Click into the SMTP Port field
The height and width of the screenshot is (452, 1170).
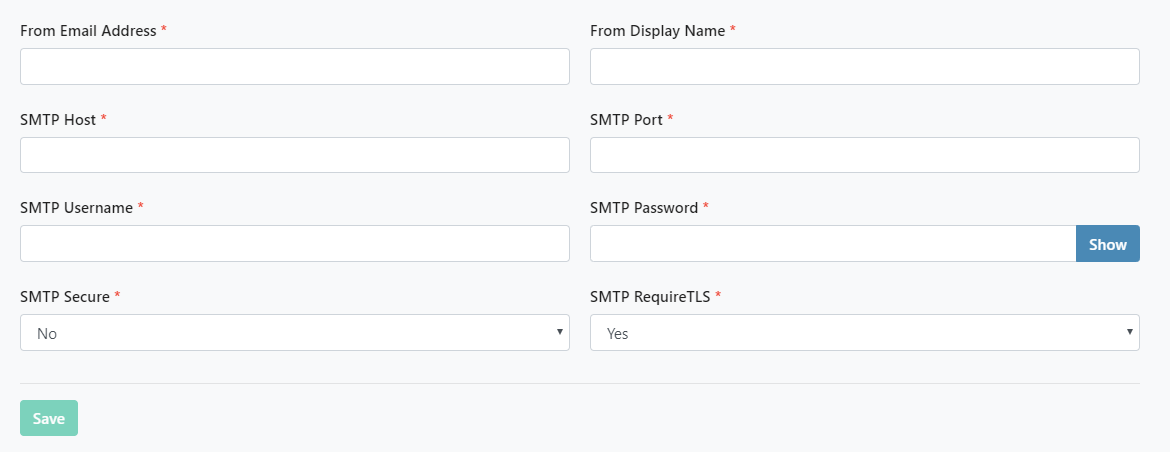864,155
